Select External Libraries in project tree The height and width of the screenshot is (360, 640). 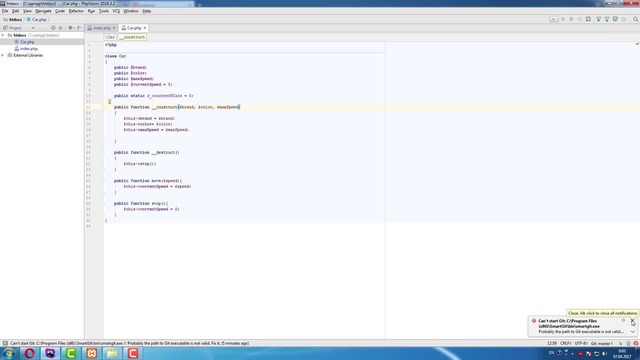click(x=28, y=55)
